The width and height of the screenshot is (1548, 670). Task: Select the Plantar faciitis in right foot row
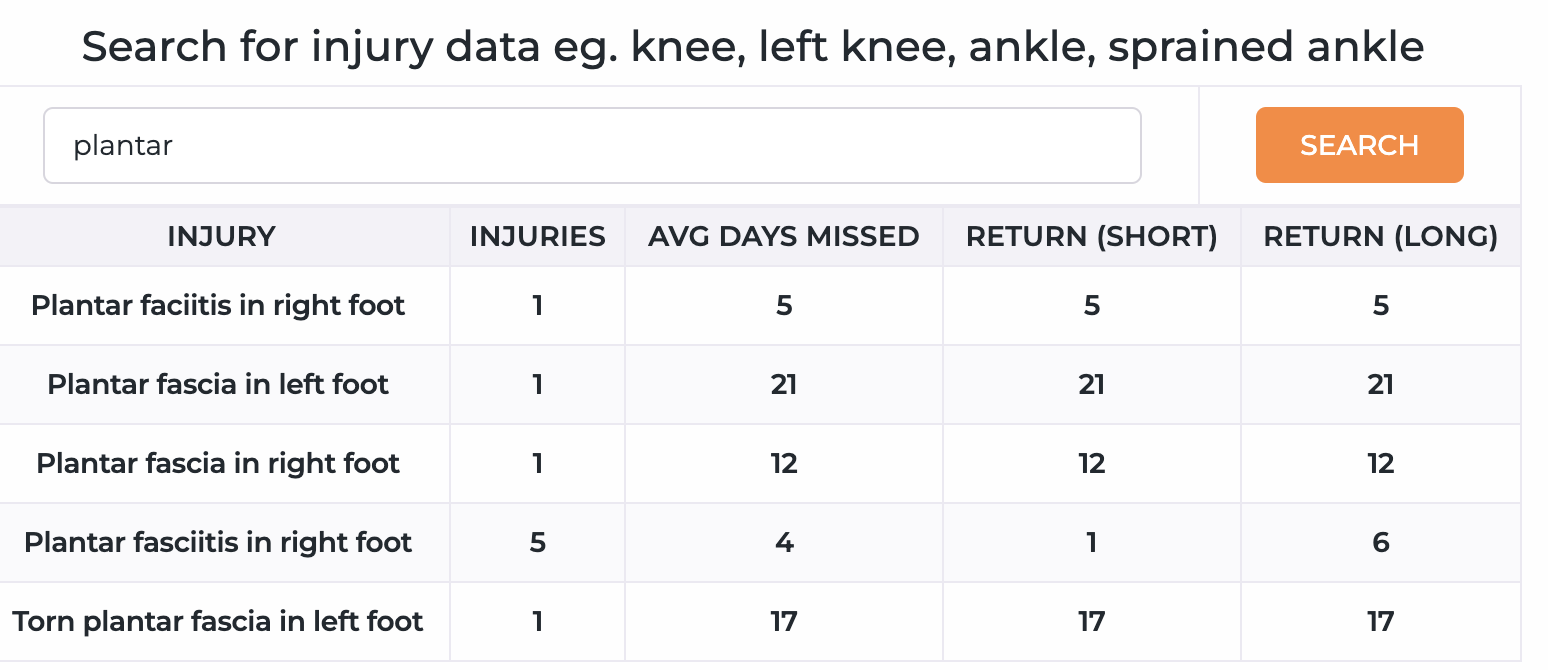pos(218,305)
